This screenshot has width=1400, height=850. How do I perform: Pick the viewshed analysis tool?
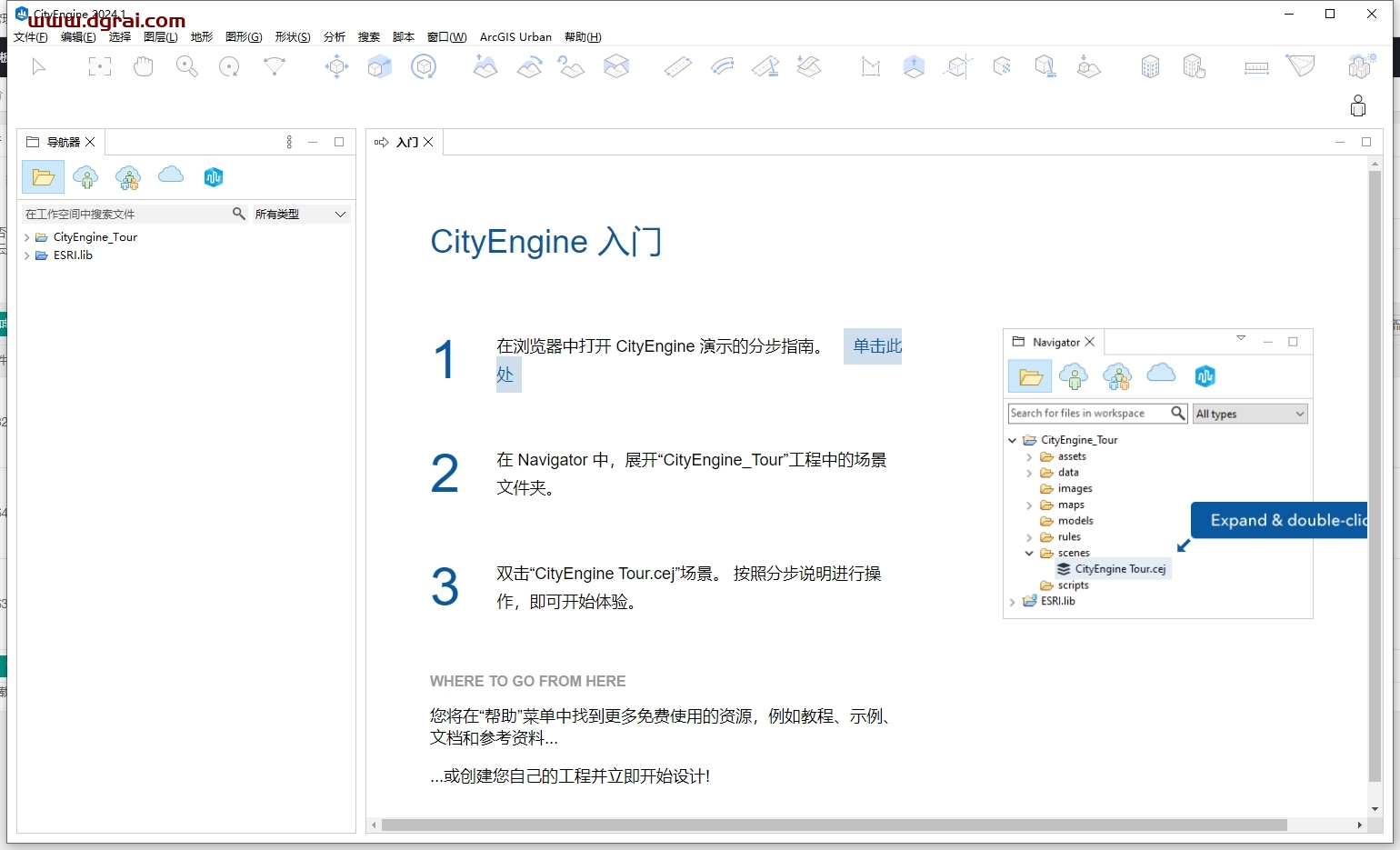[1300, 66]
